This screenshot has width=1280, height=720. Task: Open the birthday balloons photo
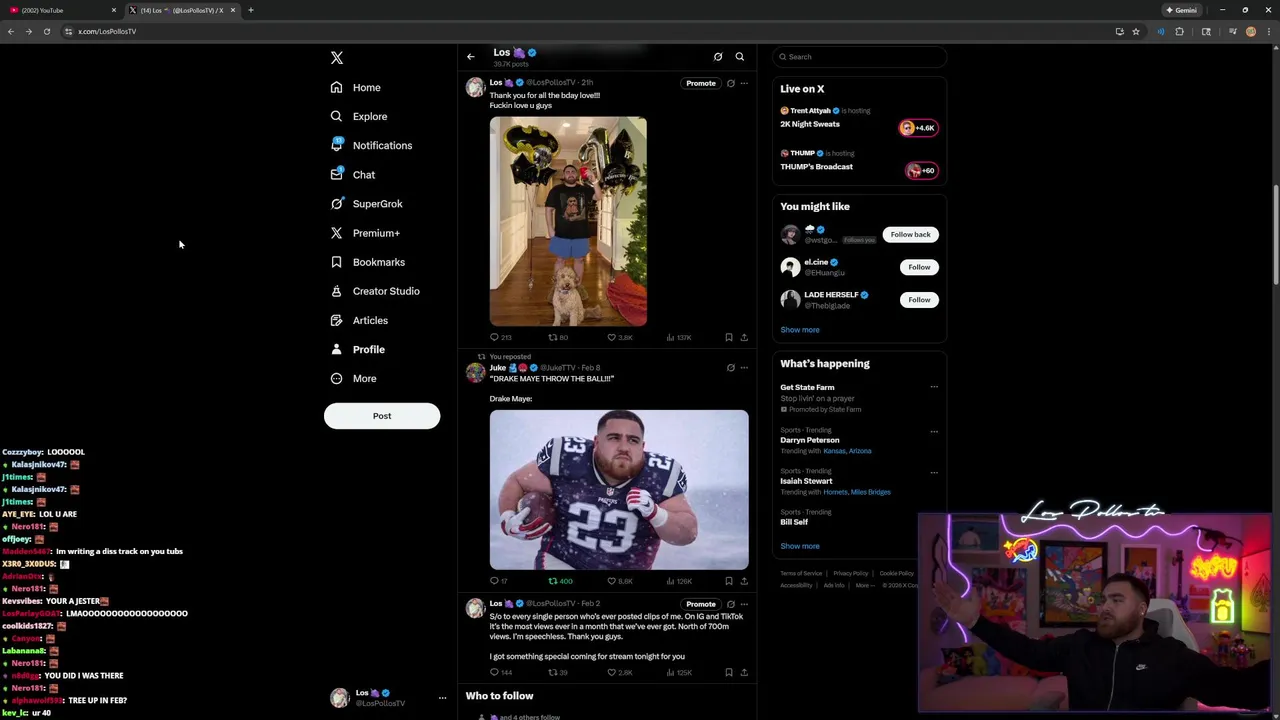pos(568,221)
